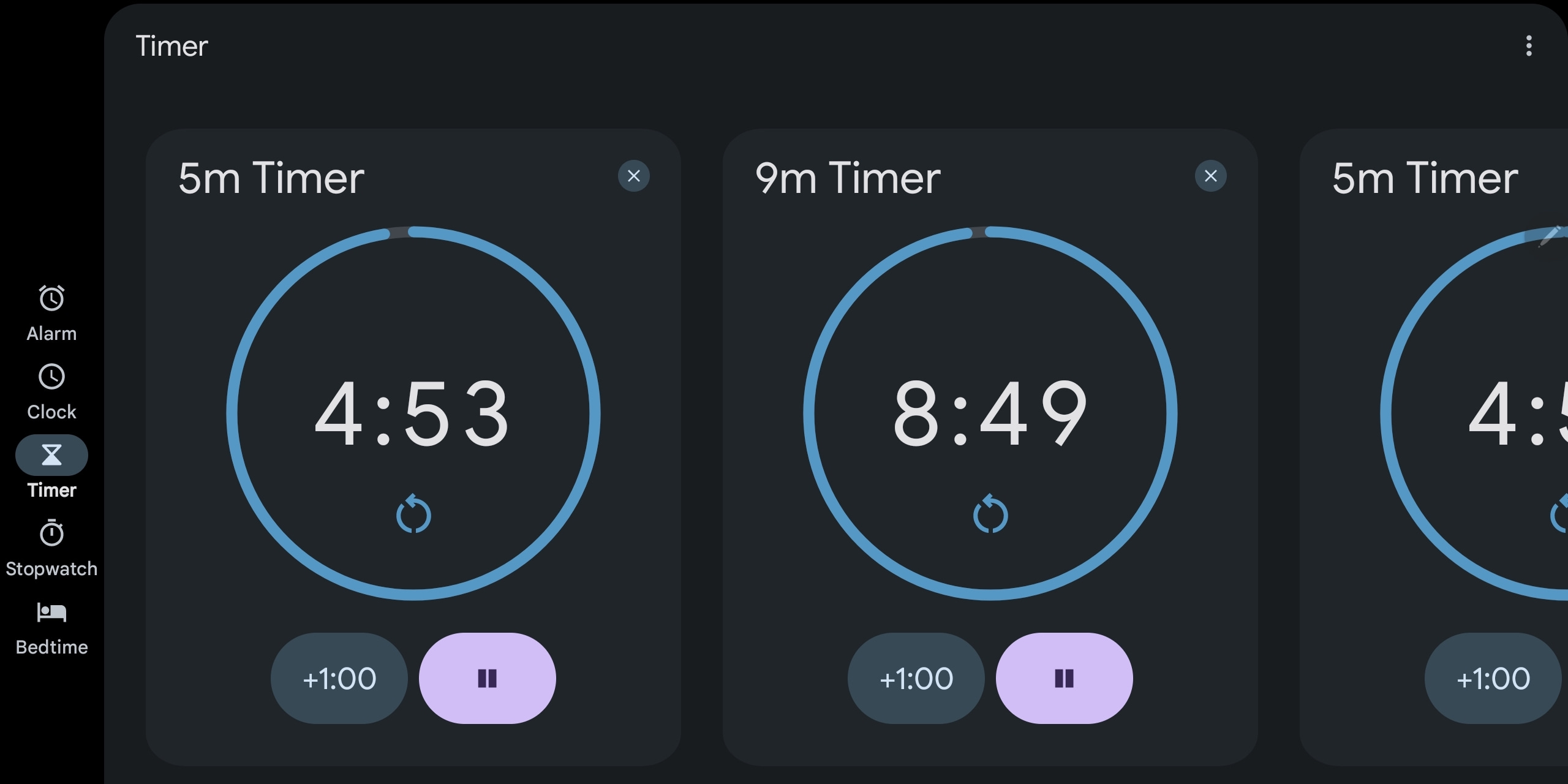1568x784 pixels.
Task: Navigate to the Alarm section
Action: (51, 311)
